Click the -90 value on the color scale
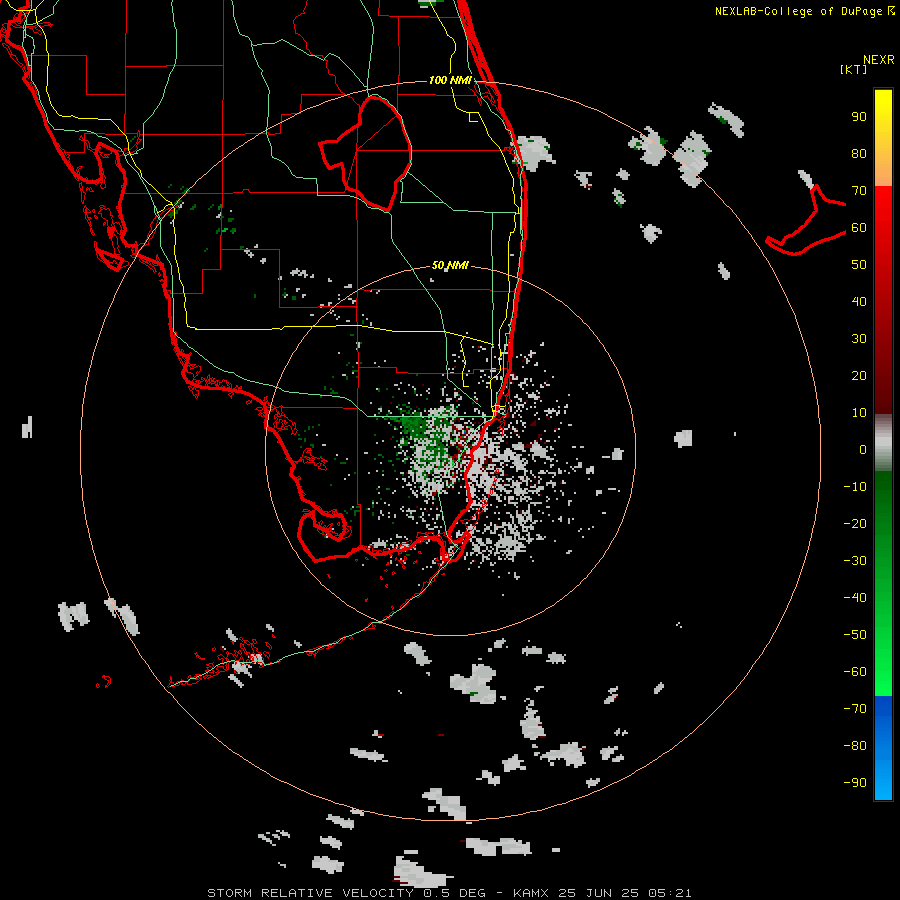 855,783
